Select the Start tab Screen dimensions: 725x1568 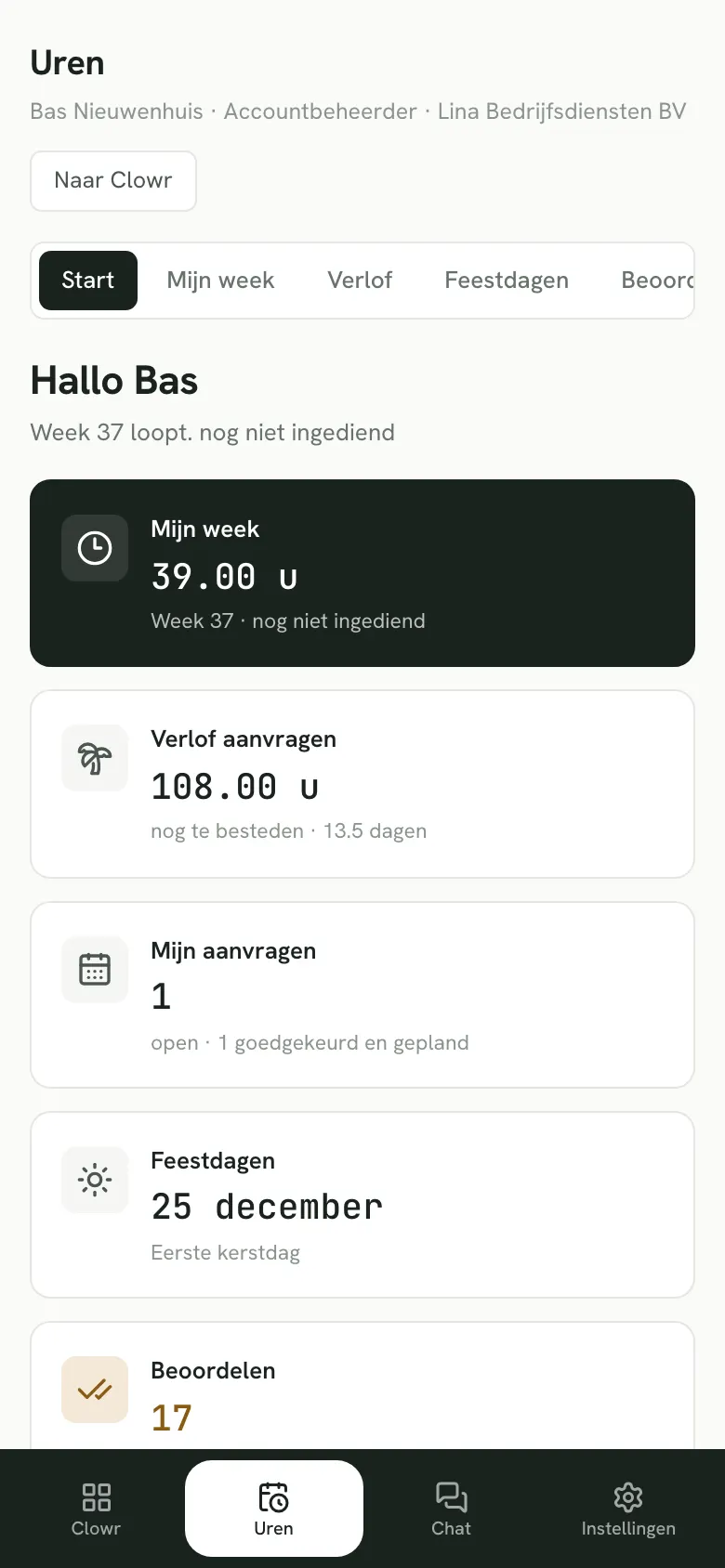[88, 281]
